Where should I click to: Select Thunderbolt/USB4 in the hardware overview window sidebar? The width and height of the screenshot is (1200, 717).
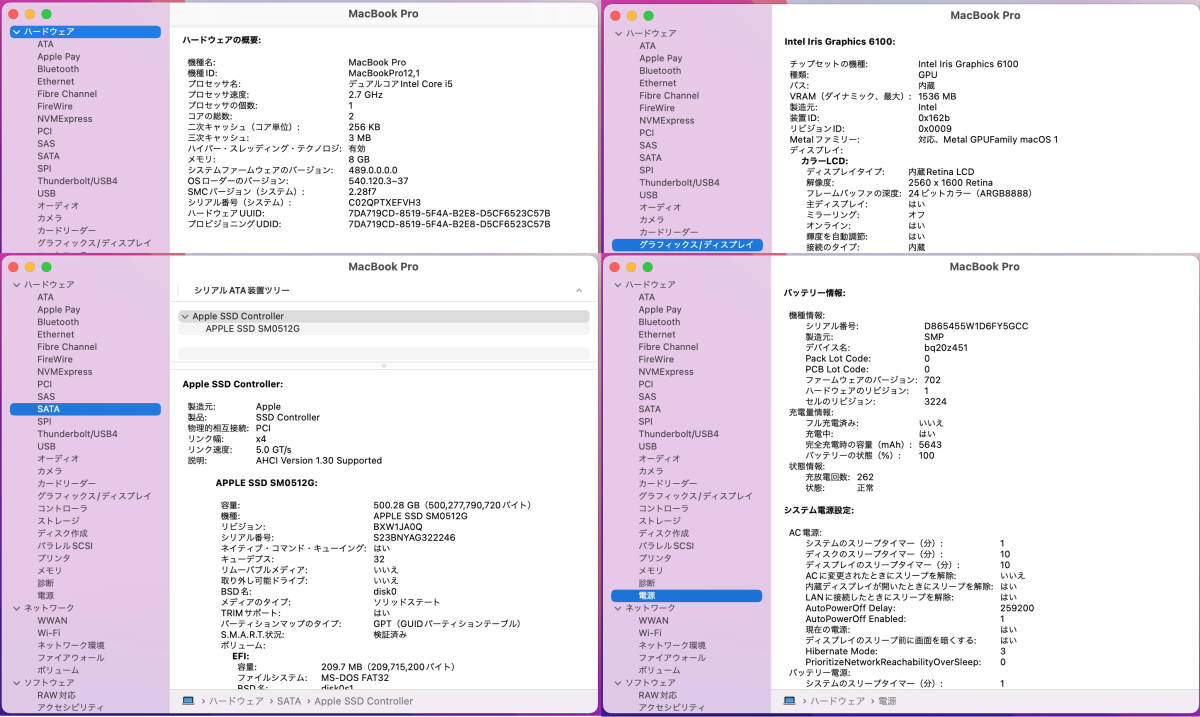click(x=77, y=181)
